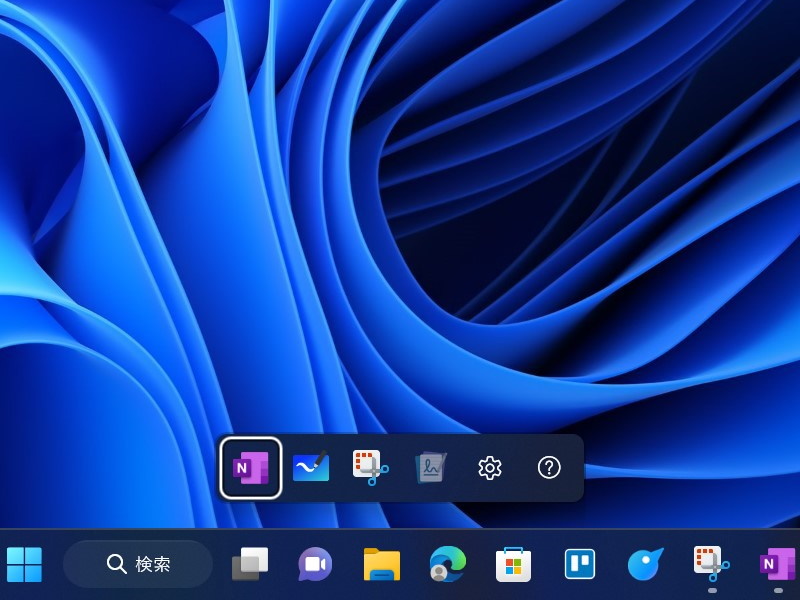Open the Windows Start menu
Viewport: 800px width, 600px height.
[24, 564]
